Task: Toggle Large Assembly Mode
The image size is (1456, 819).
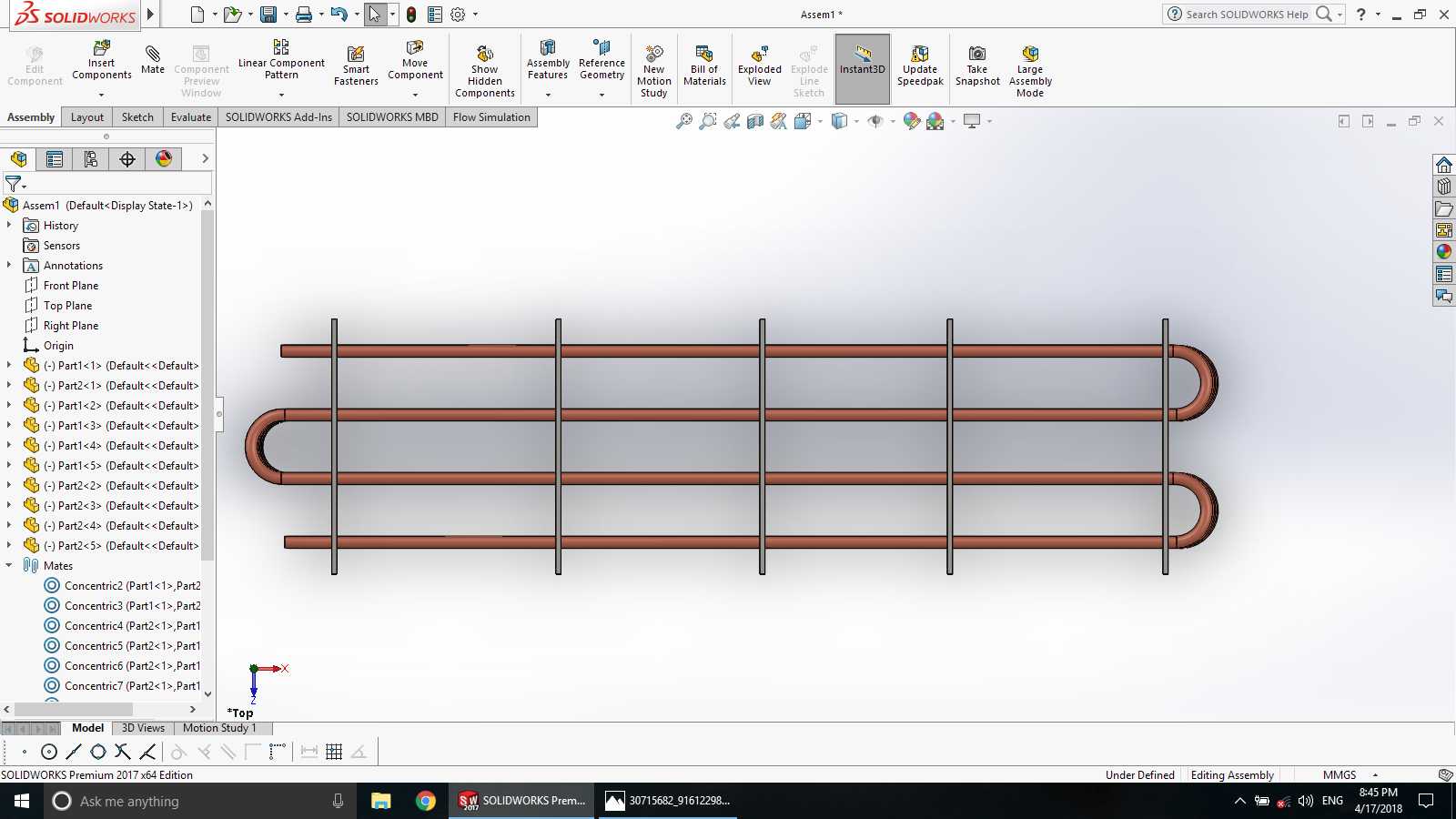Action: tap(1030, 71)
